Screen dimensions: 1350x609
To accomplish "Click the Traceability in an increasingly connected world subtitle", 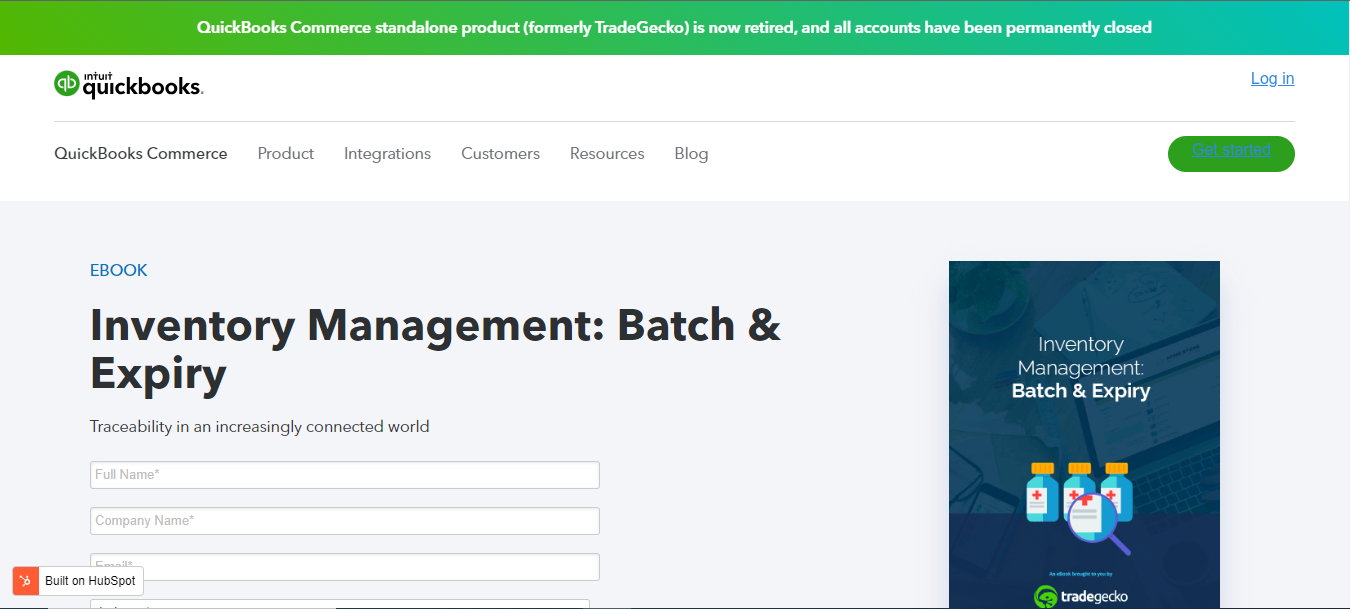I will pyautogui.click(x=260, y=426).
